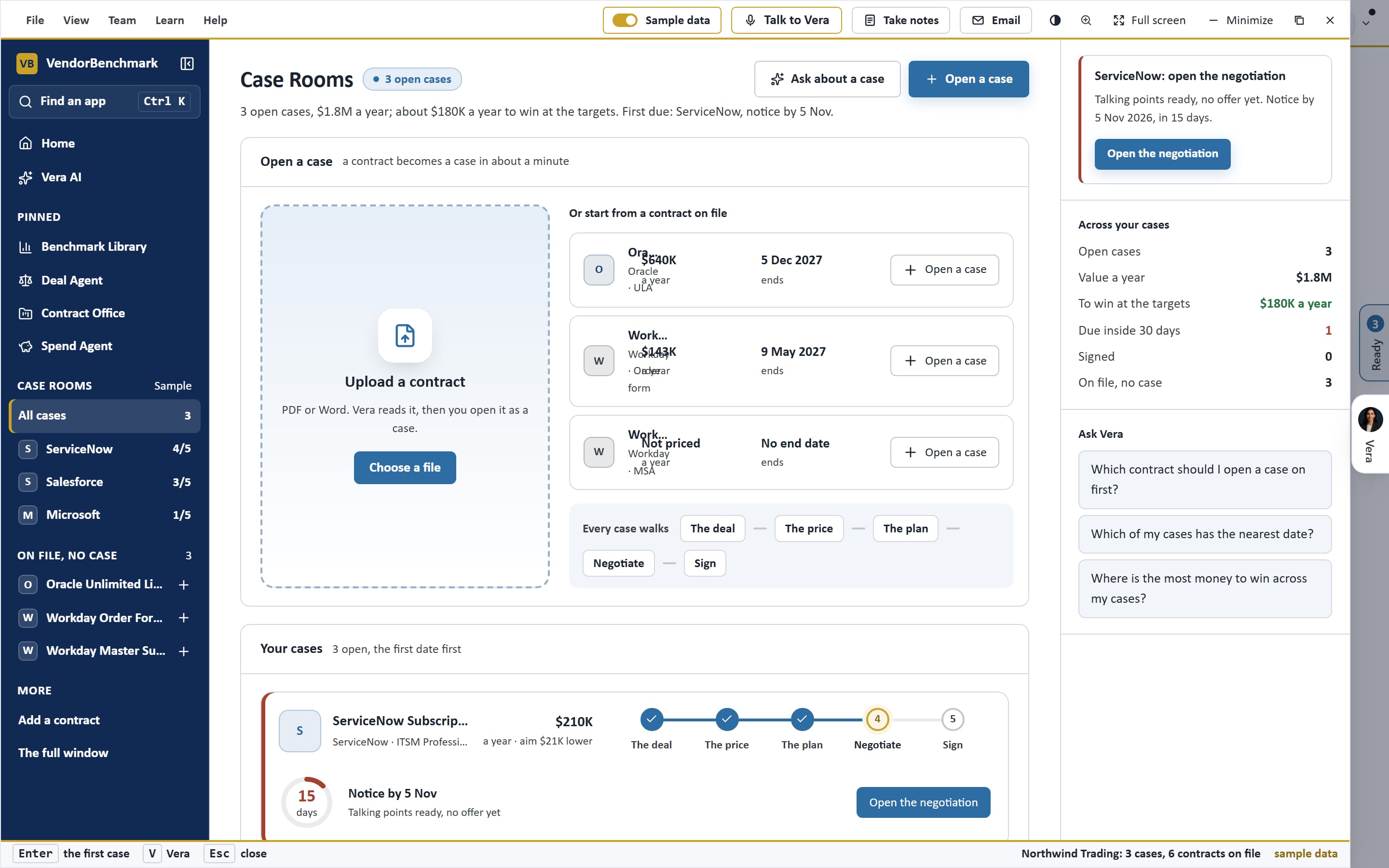This screenshot has height=868, width=1389.
Task: Open Contract Office
Action: (x=105, y=313)
